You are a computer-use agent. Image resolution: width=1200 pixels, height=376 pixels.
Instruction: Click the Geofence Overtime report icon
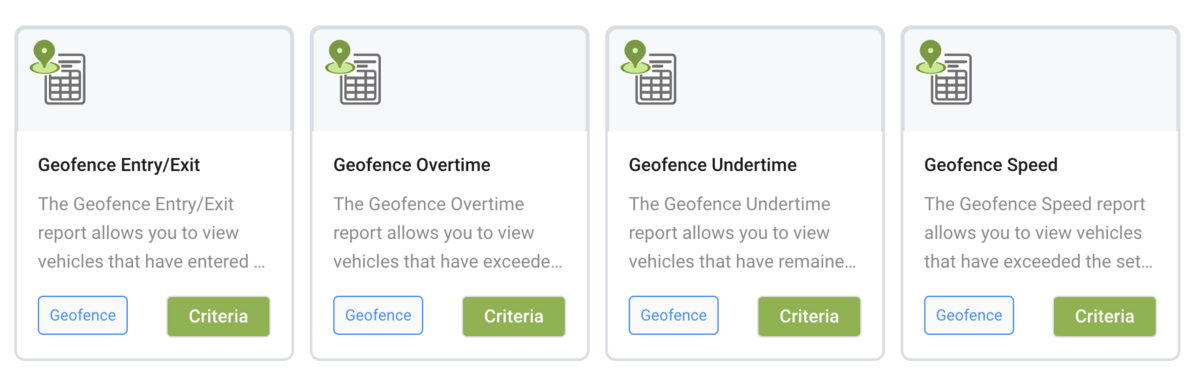click(354, 72)
